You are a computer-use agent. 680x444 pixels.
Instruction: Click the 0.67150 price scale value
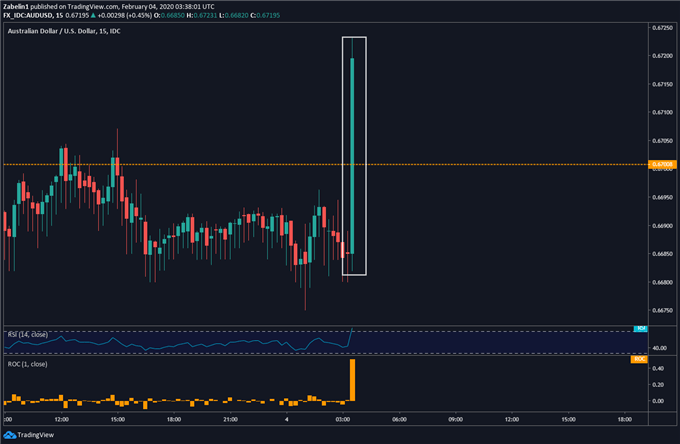point(662,84)
